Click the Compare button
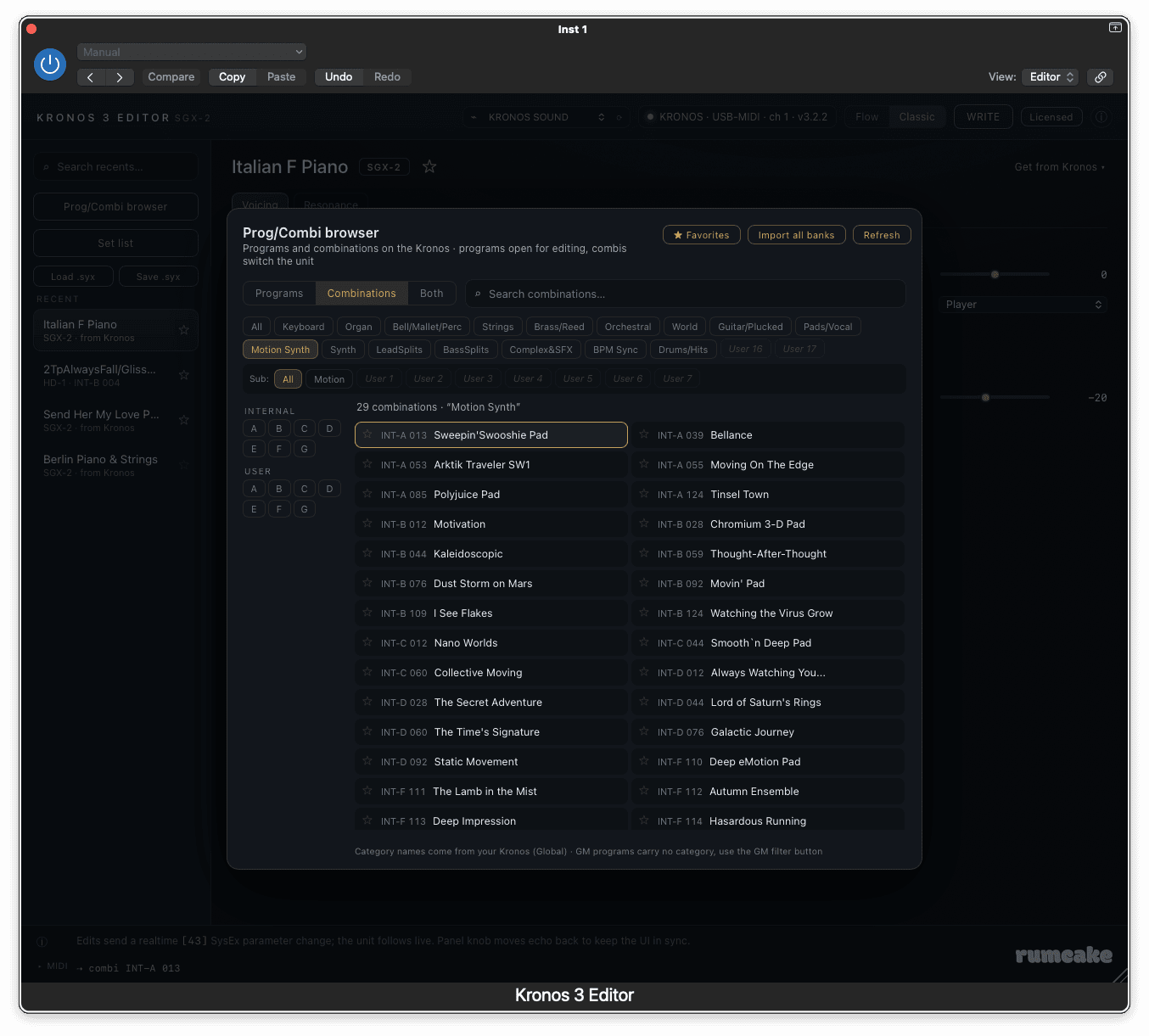The image size is (1149, 1036). point(171,77)
